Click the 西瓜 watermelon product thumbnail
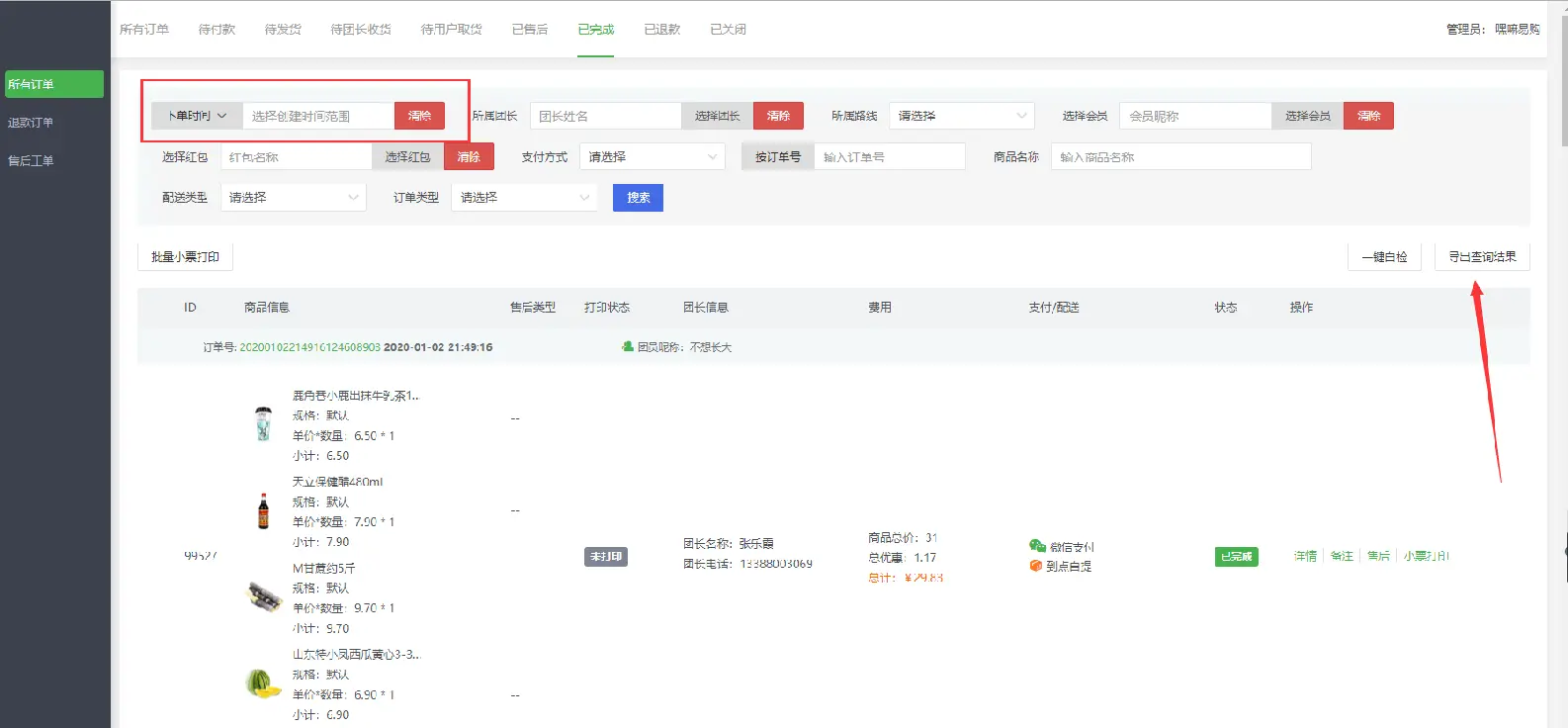Image resolution: width=1568 pixels, height=728 pixels. click(263, 683)
